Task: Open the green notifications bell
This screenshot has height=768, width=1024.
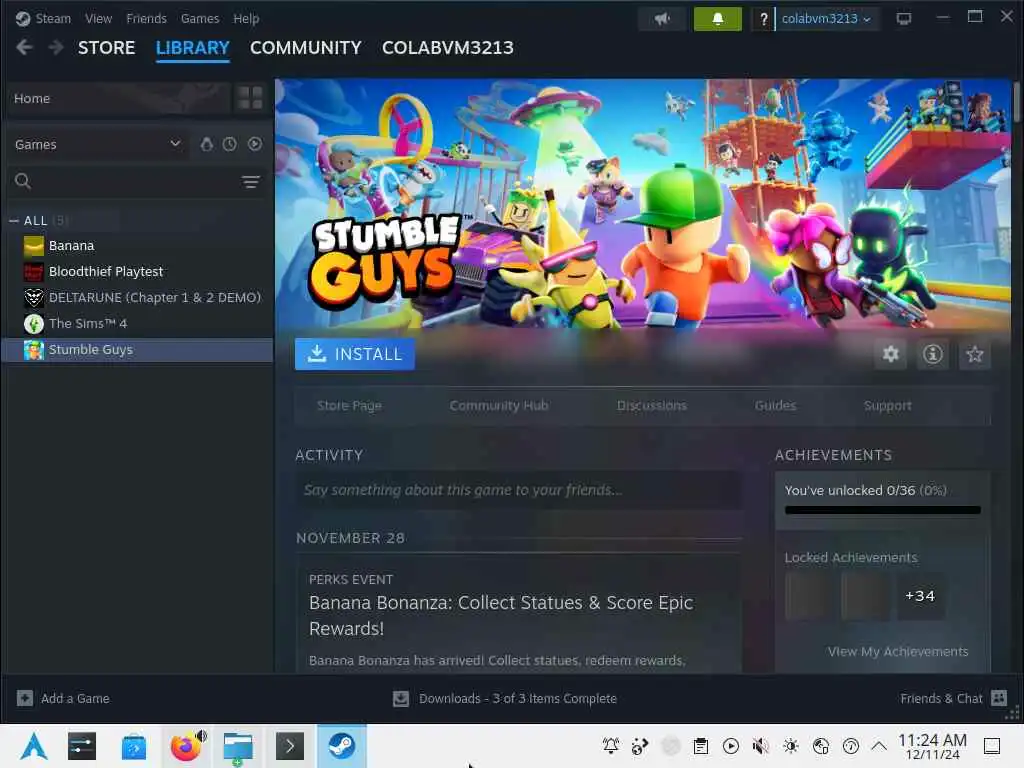Action: pyautogui.click(x=717, y=19)
